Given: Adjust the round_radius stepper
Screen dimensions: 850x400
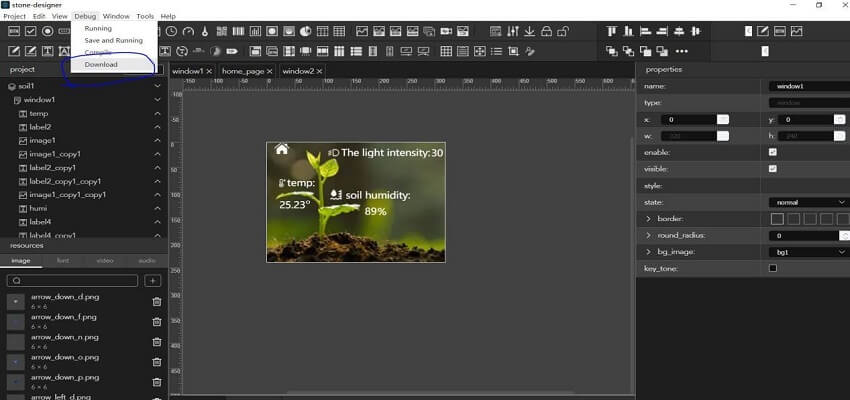Looking at the screenshot, I should [x=844, y=235].
